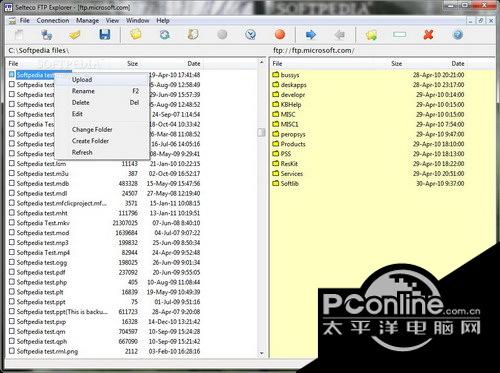The image size is (500, 373).
Task: Click the folder icon beside KBHelp
Action: click(x=276, y=104)
